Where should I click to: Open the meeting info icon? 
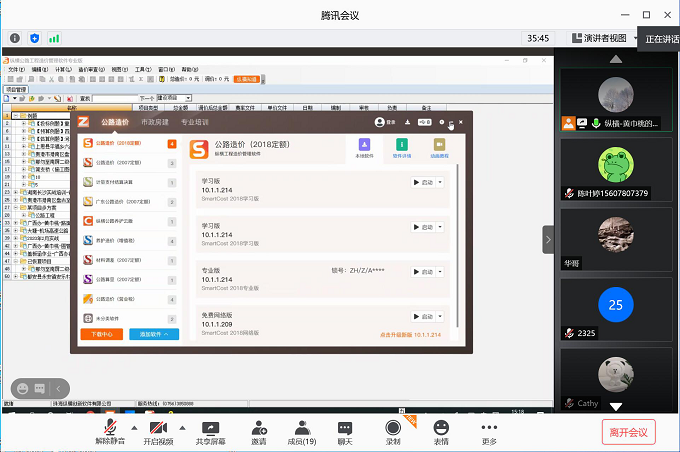(15, 38)
